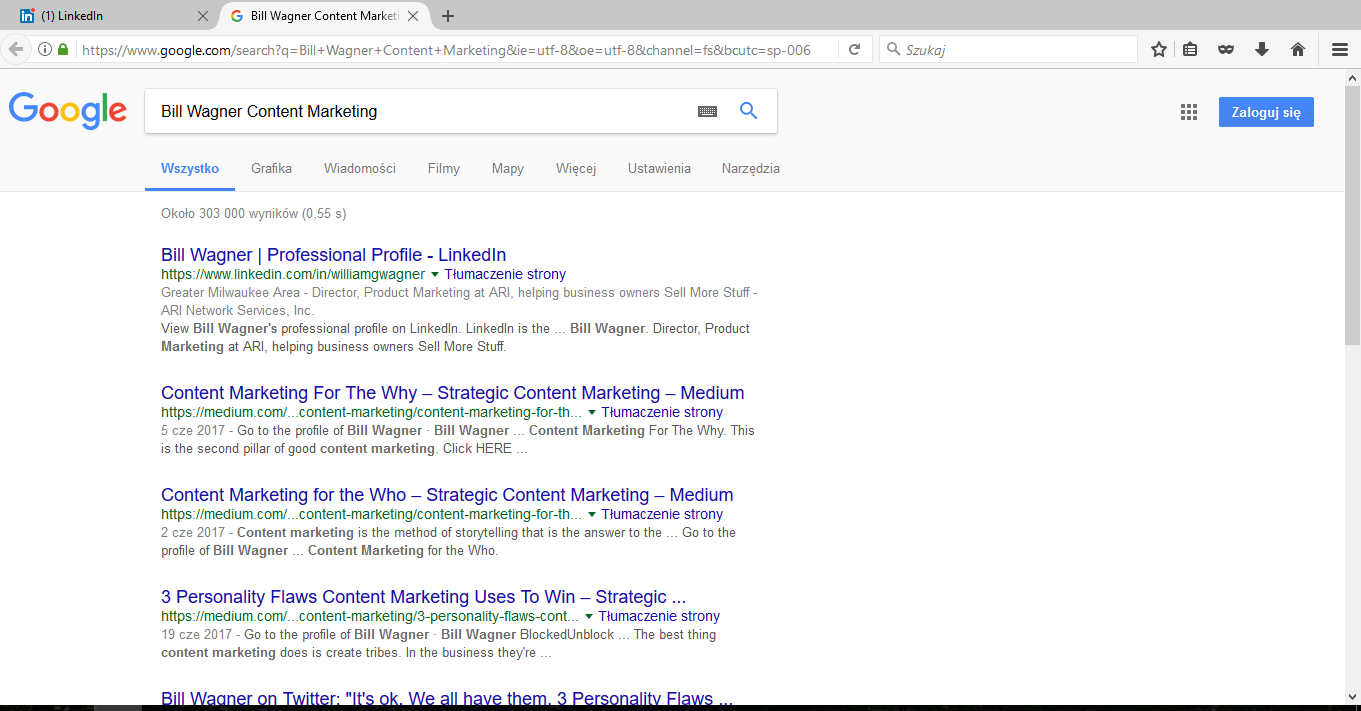This screenshot has height=711, width=1361.
Task: Expand dropdown arrow of 'For The Why' result
Action: click(x=592, y=413)
